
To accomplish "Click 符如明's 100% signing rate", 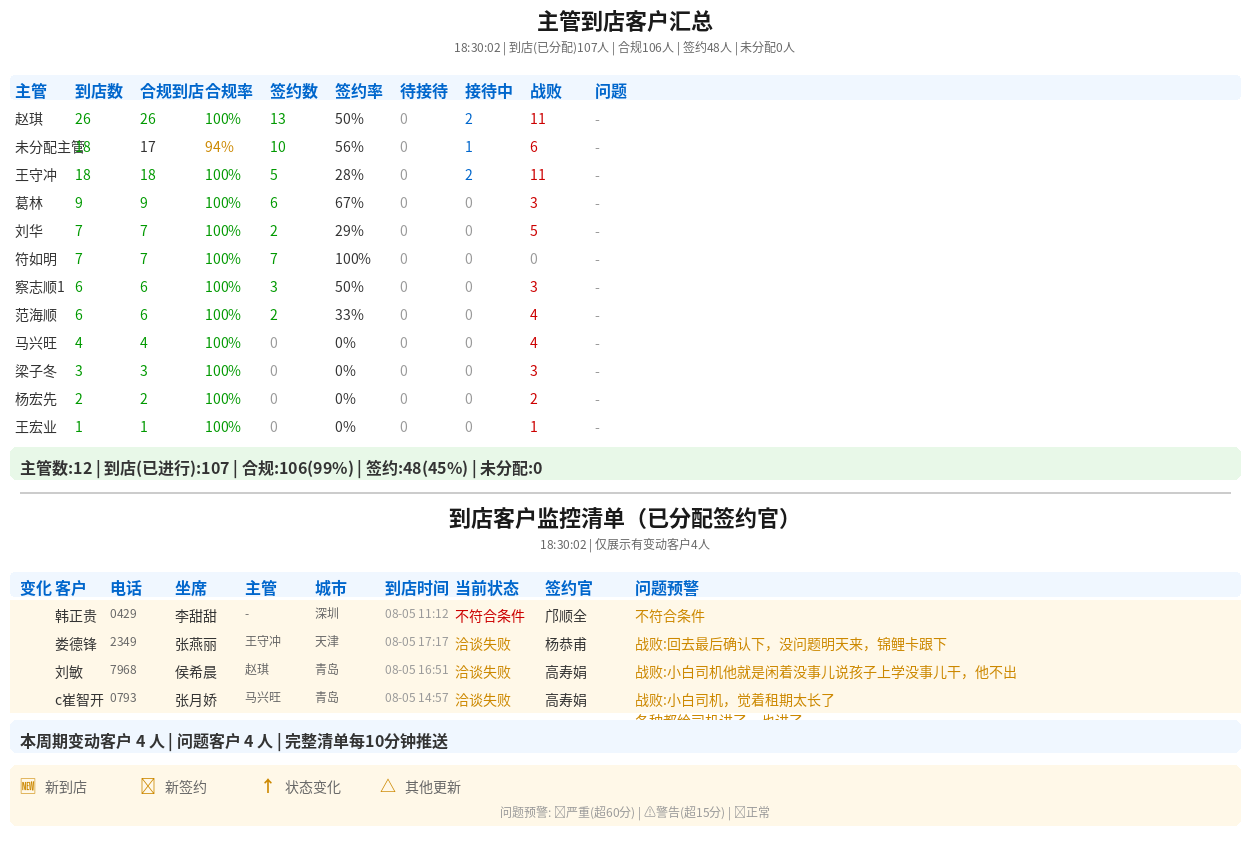I will click(353, 259).
